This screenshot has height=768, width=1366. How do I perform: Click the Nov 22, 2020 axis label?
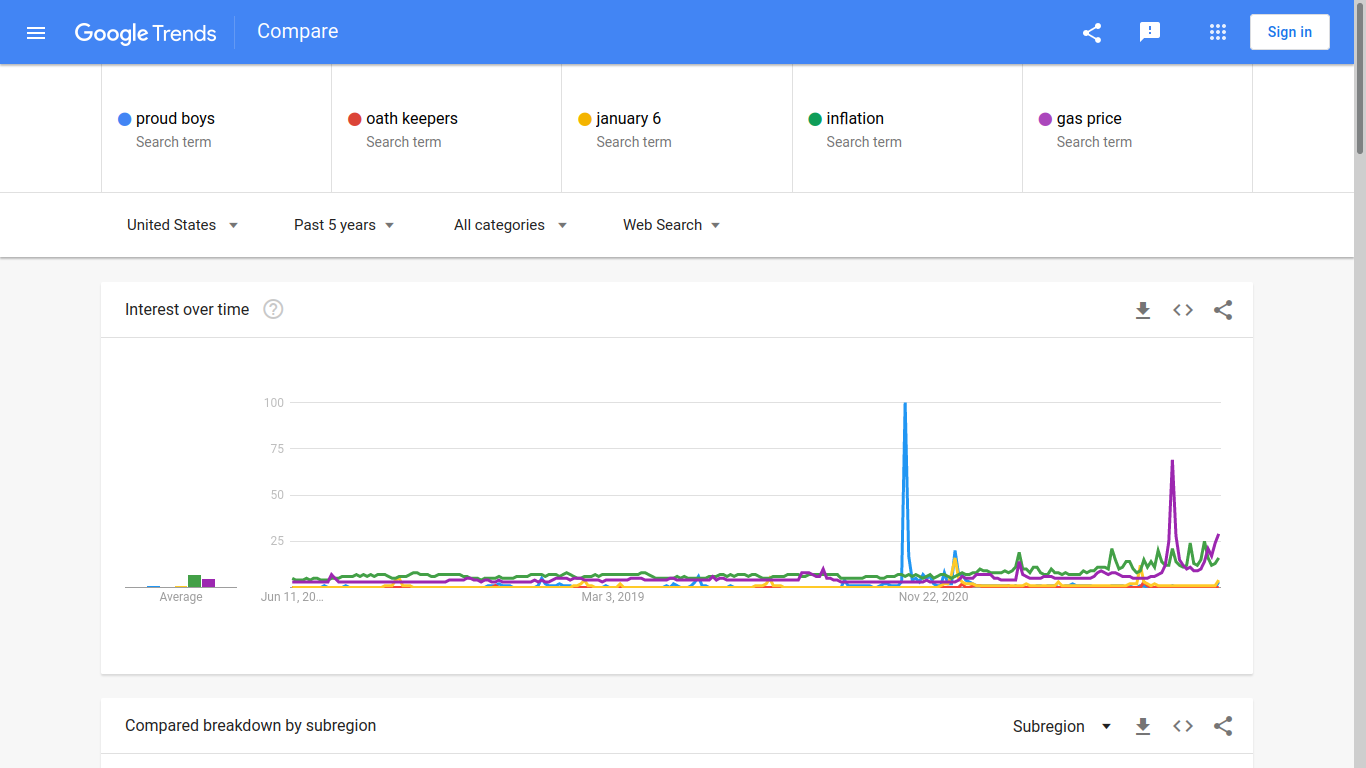933,597
